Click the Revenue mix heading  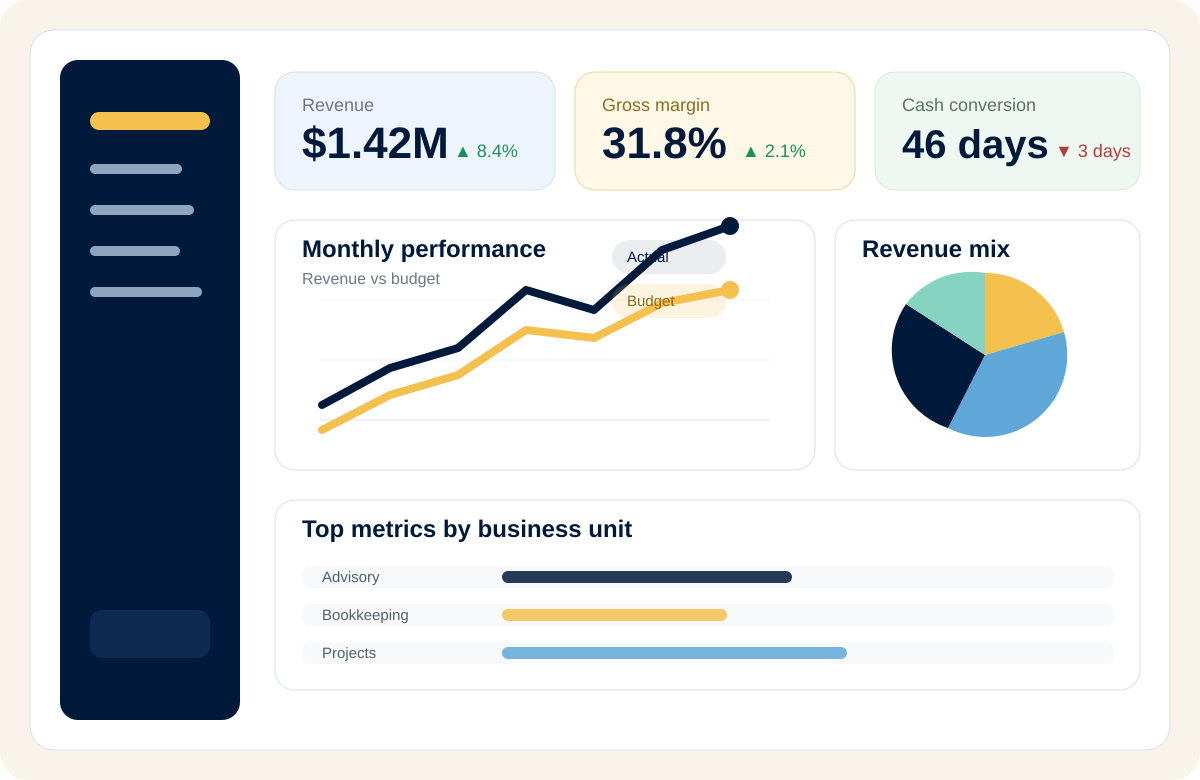tap(936, 249)
